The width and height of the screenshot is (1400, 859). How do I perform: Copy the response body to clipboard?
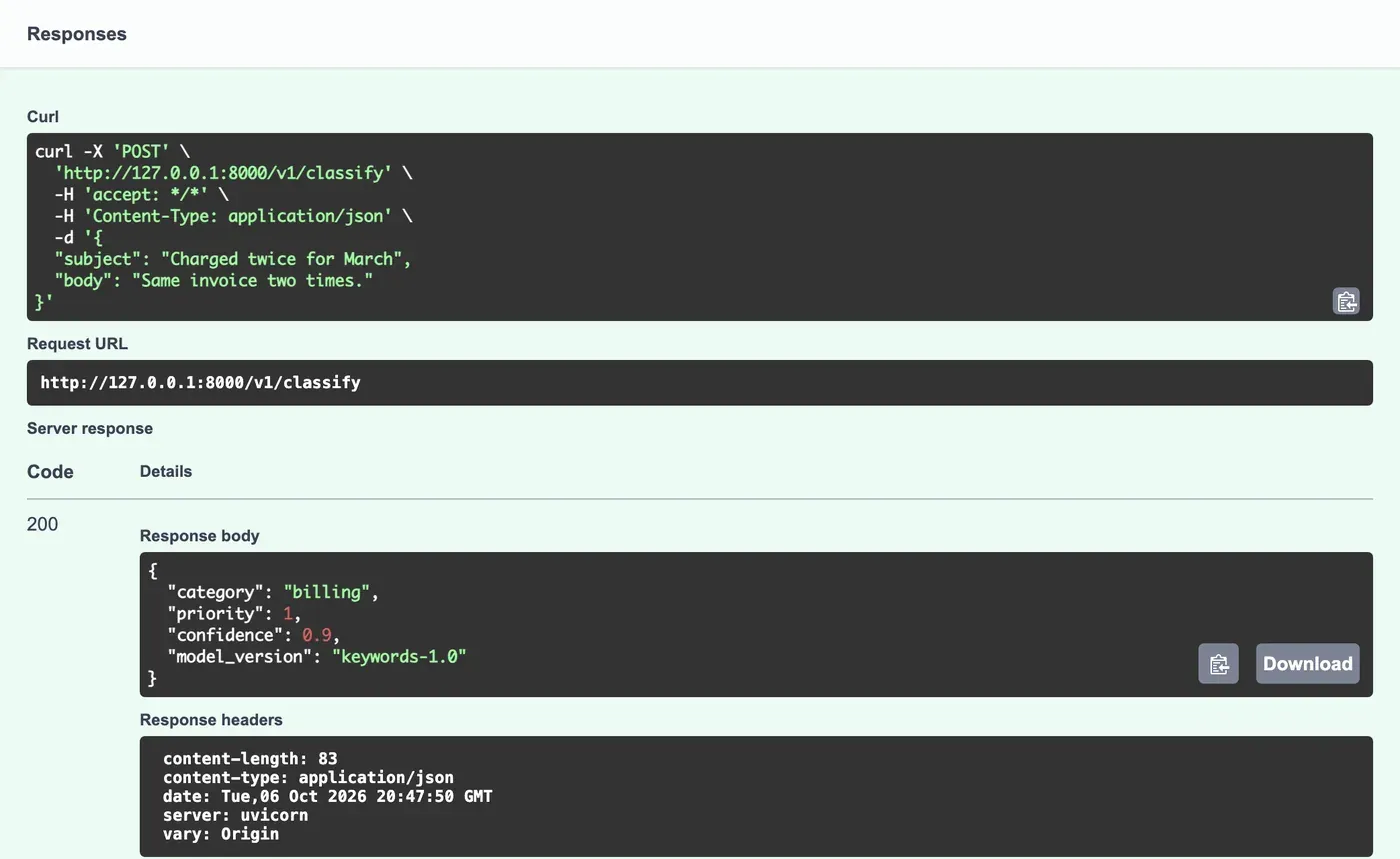pyautogui.click(x=1218, y=664)
